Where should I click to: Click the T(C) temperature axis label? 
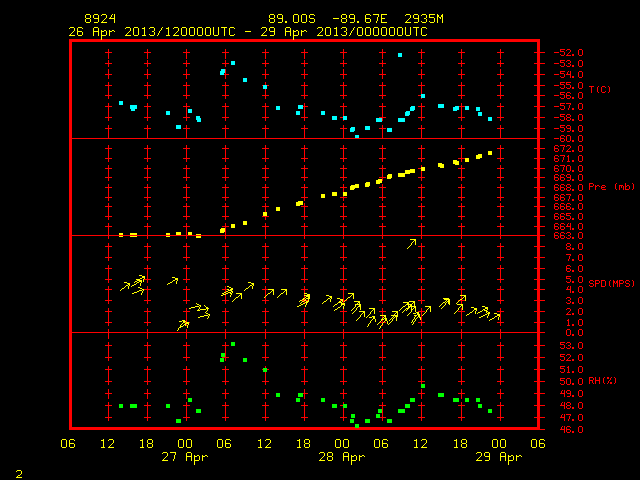click(x=600, y=89)
